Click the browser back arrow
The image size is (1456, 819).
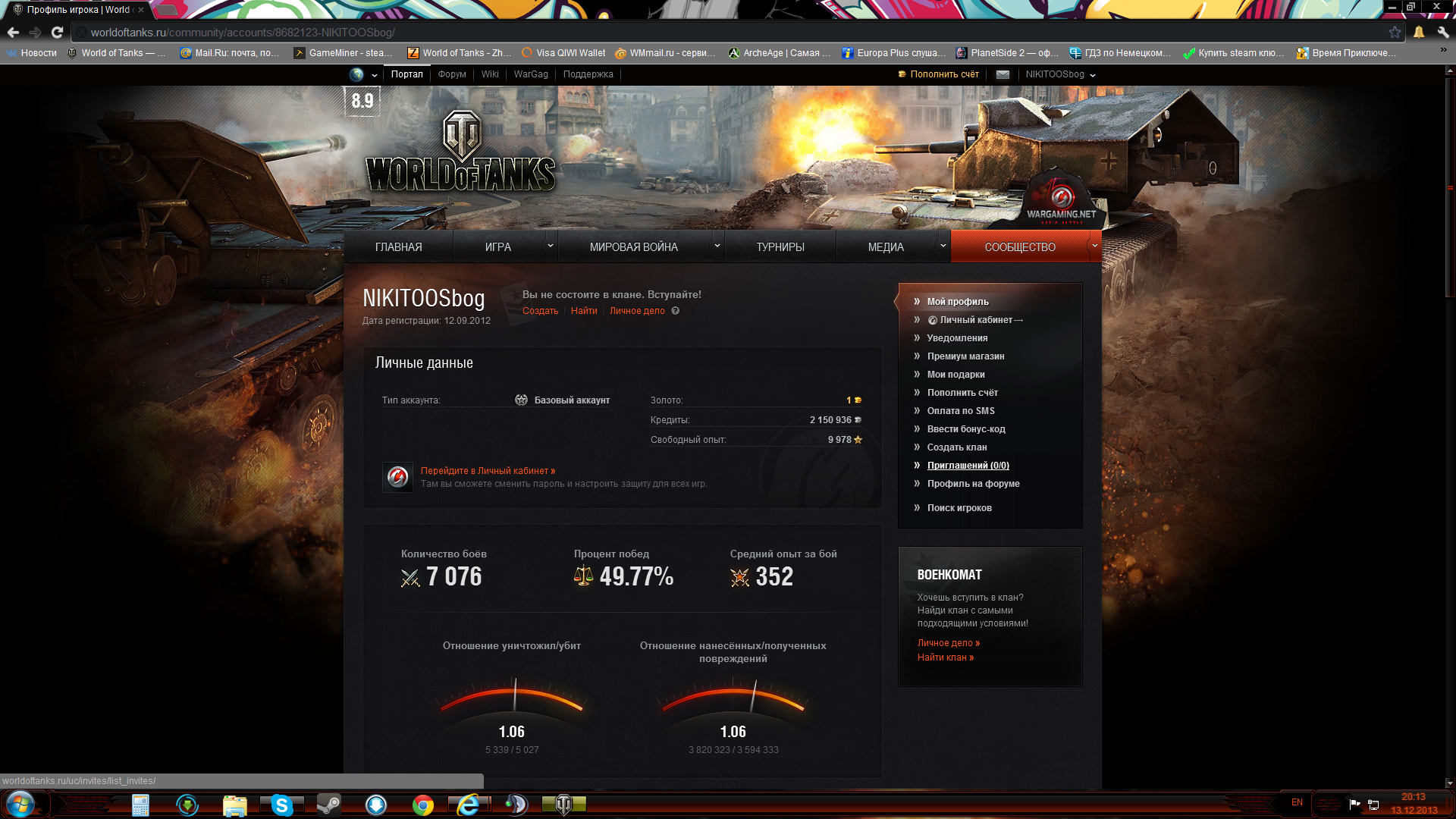(x=13, y=33)
